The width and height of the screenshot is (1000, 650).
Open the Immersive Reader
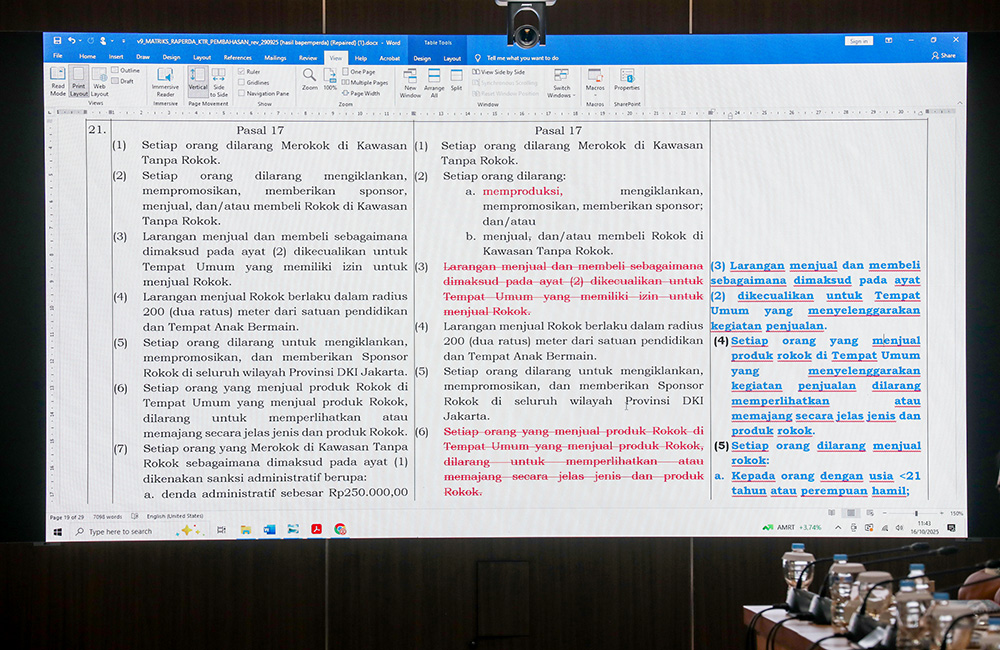coord(165,80)
